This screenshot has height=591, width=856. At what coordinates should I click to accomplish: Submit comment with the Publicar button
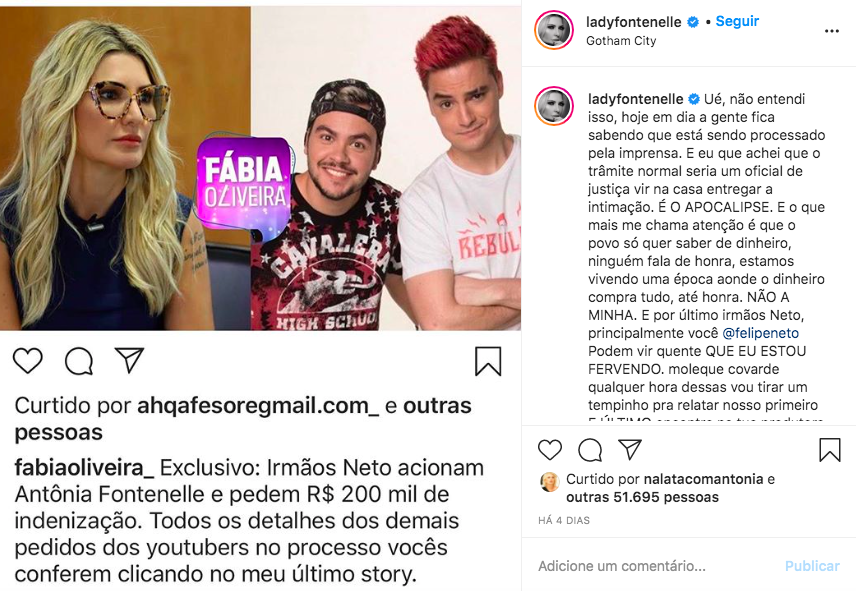tap(812, 566)
